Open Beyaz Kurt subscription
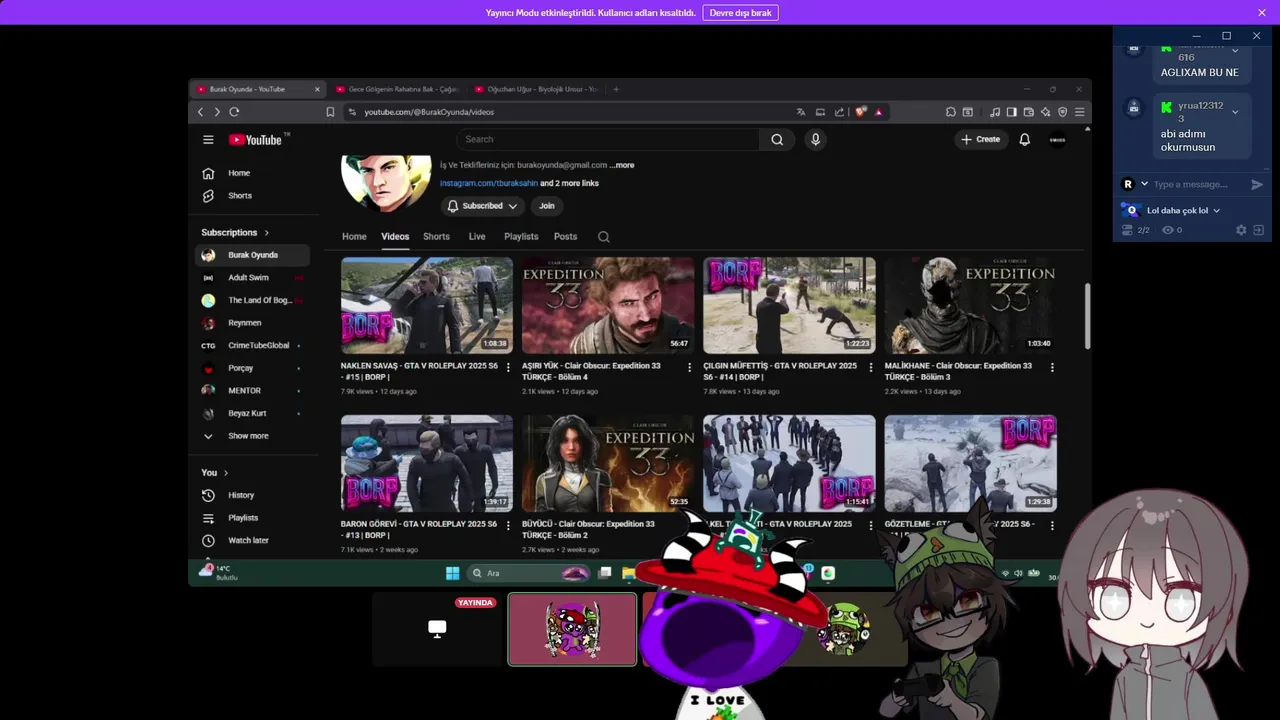 pos(247,414)
